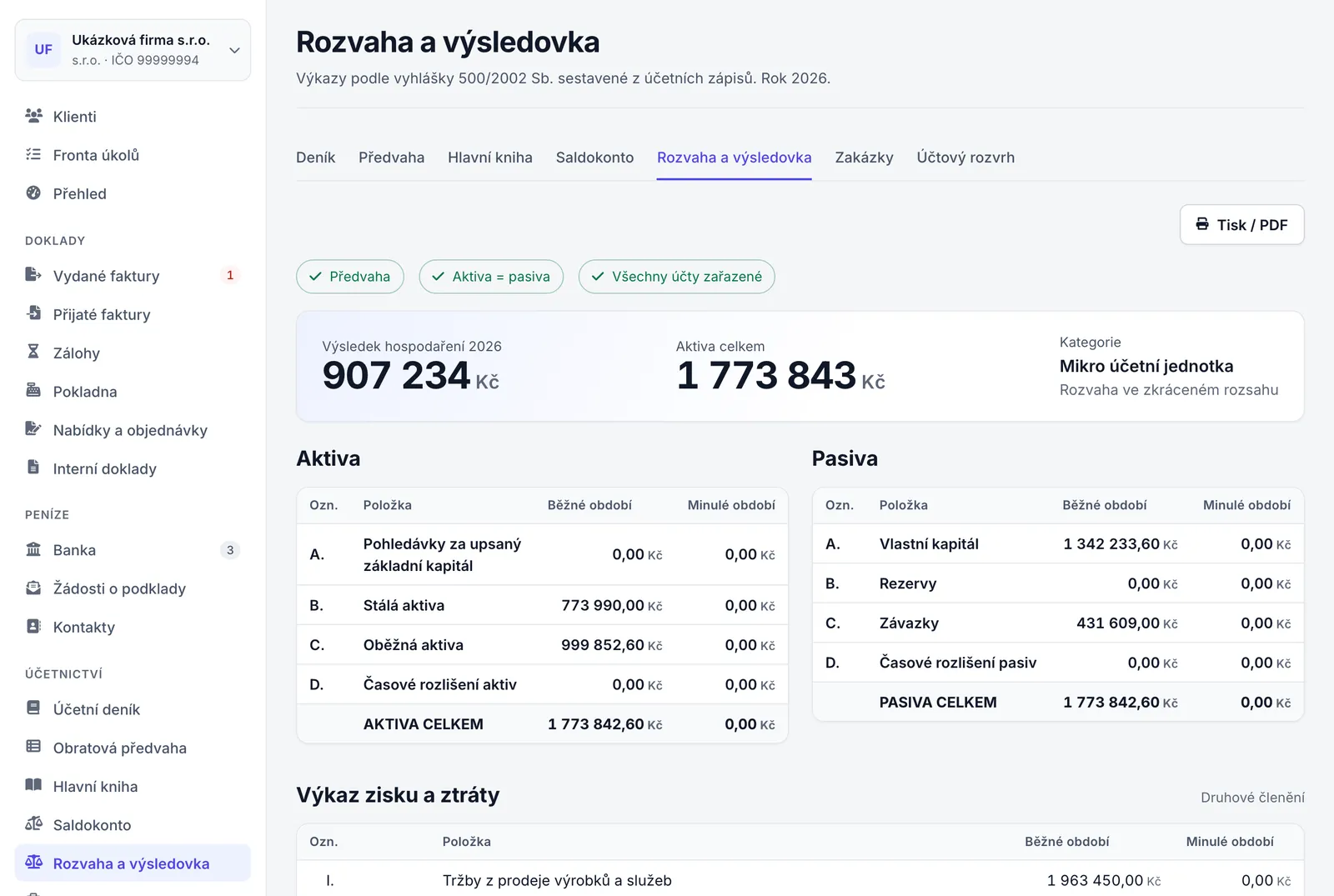This screenshot has height=896, width=1334.
Task: Switch to the Předvaha tab
Action: pos(391,158)
